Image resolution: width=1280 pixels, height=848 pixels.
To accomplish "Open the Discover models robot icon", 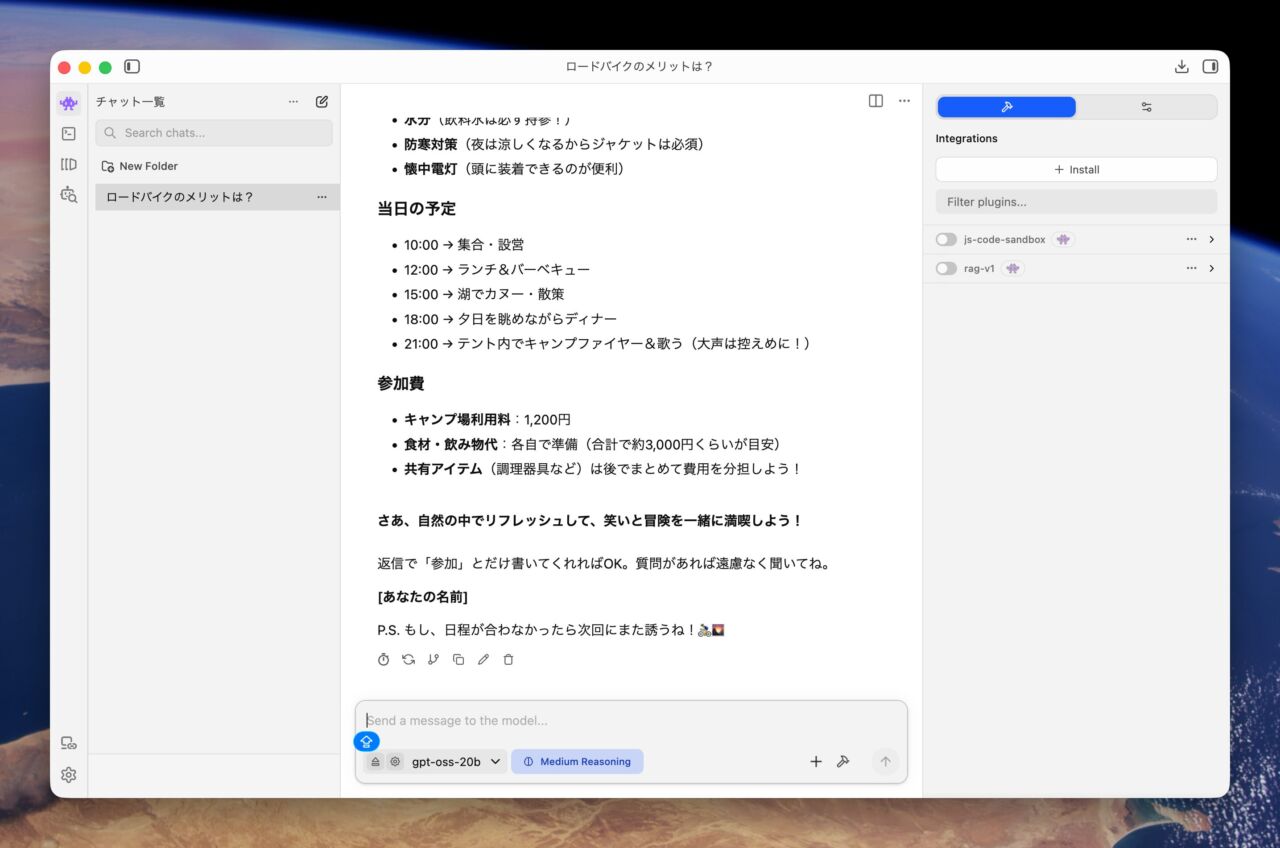I will coord(69,195).
